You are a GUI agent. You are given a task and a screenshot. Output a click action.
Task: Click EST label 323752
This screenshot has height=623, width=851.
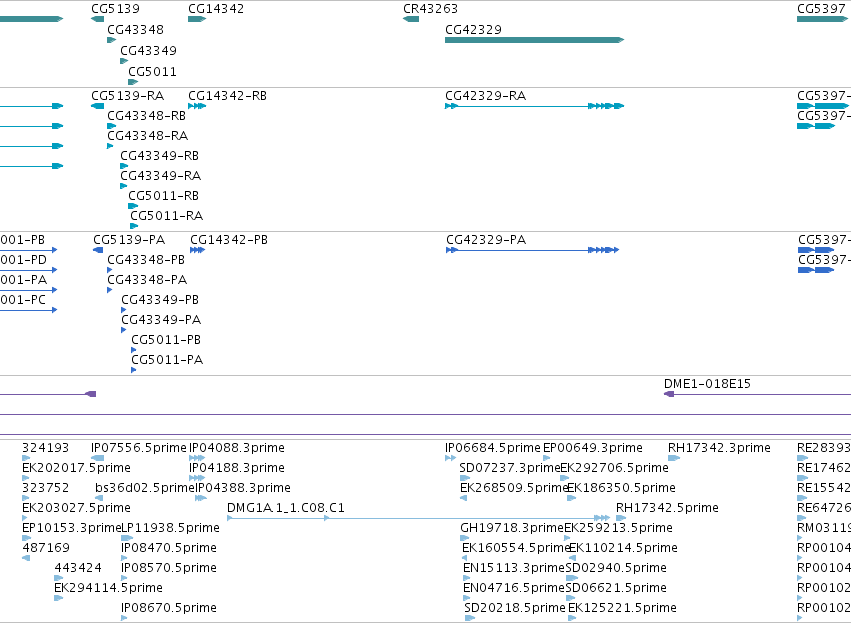pos(46,488)
